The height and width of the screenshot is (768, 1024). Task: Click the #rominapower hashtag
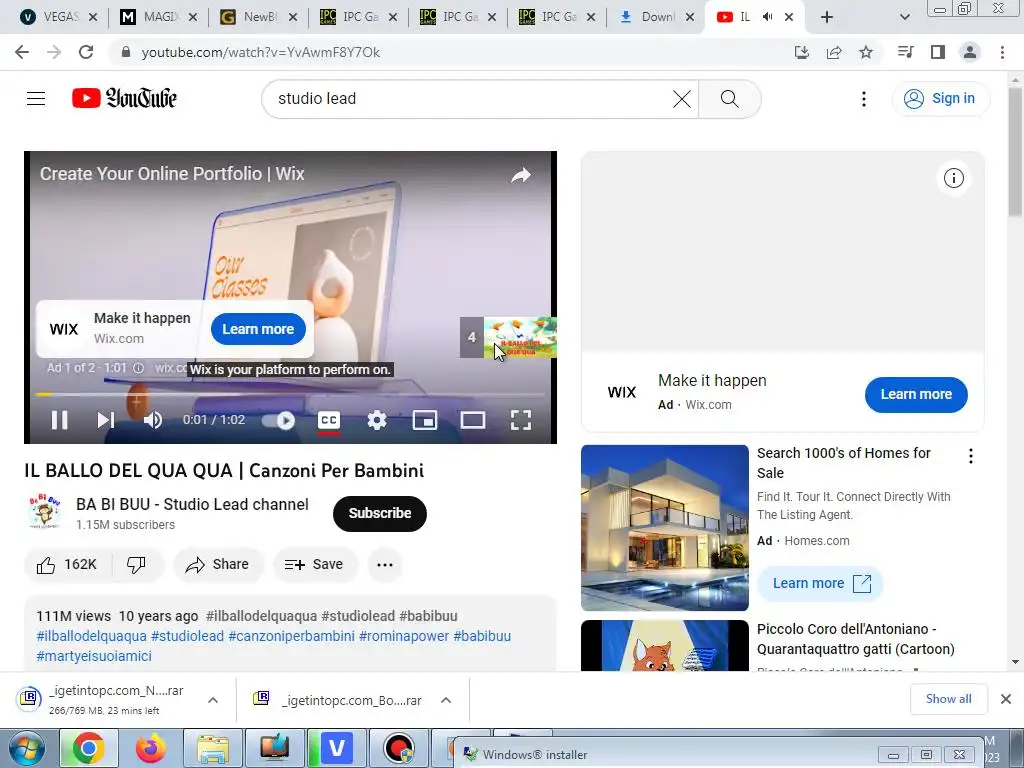pyautogui.click(x=404, y=636)
